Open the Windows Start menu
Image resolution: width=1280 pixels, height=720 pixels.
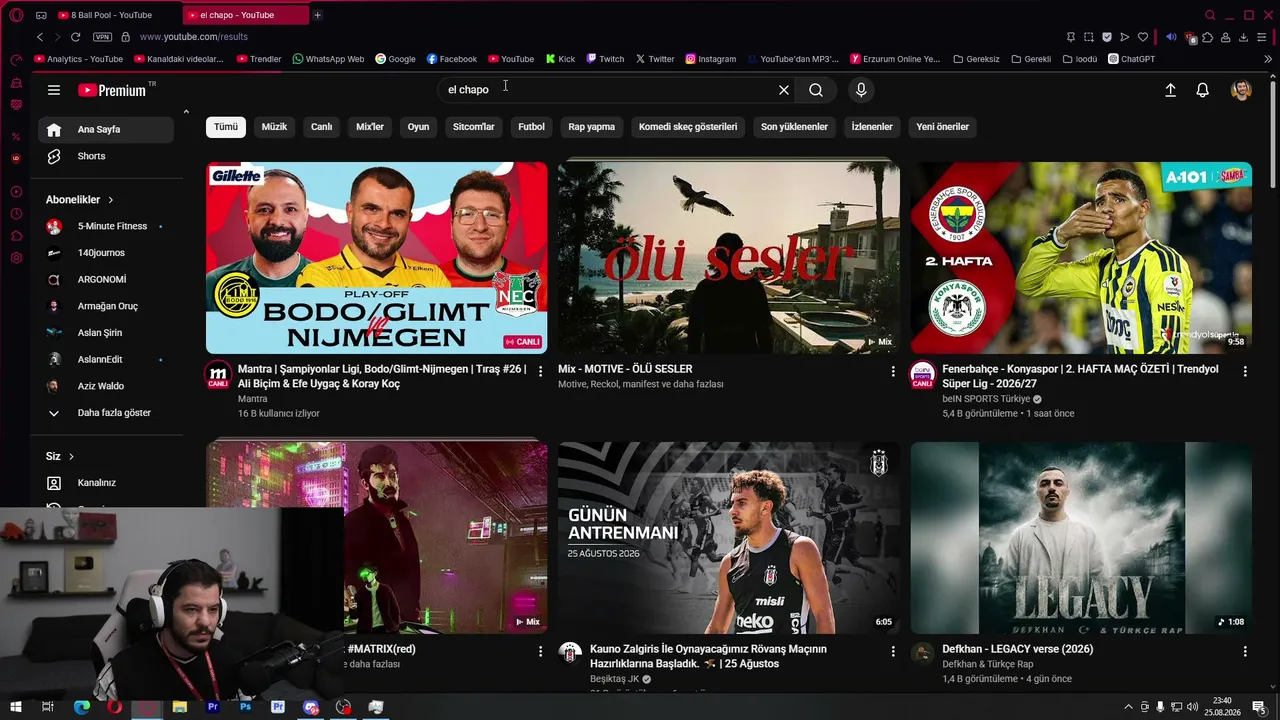pyautogui.click(x=15, y=707)
